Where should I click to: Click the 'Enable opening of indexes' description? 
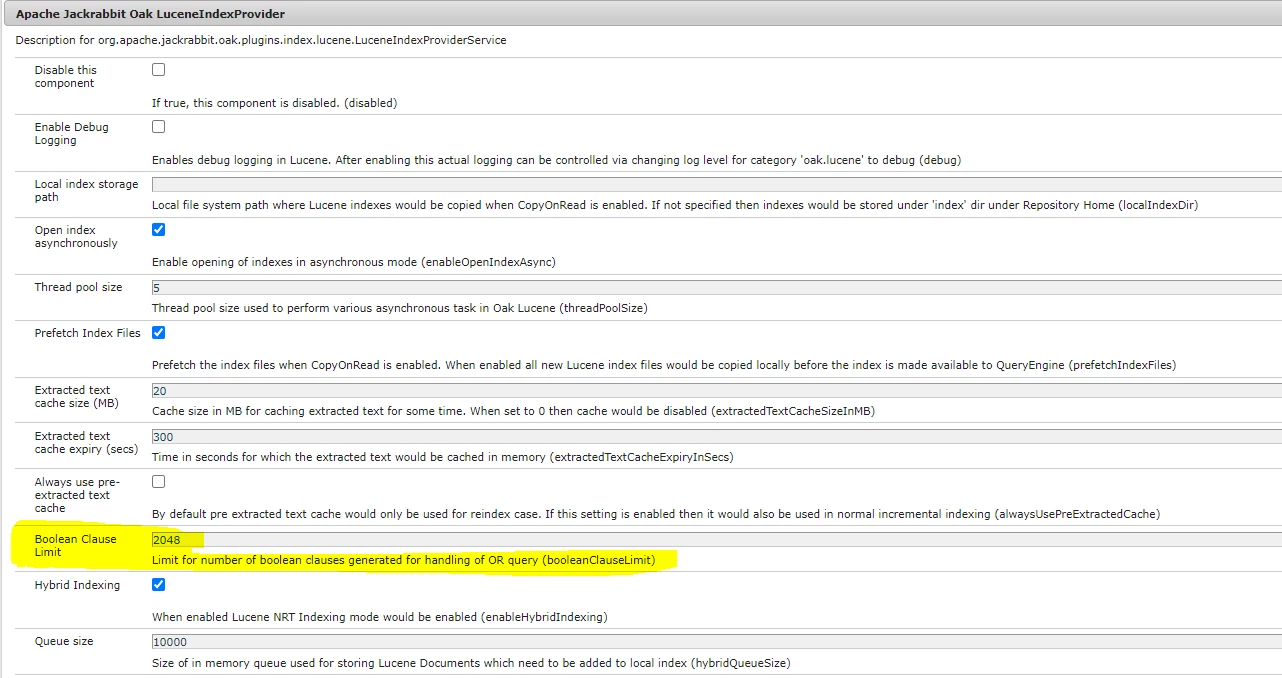coord(353,262)
